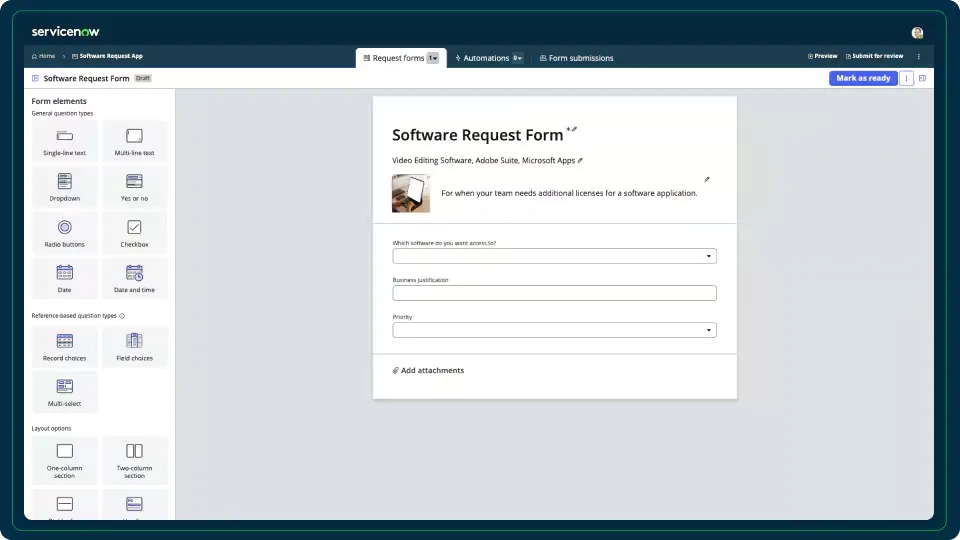This screenshot has height=540, width=960.
Task: Select the Field choices element
Action: 135,347
